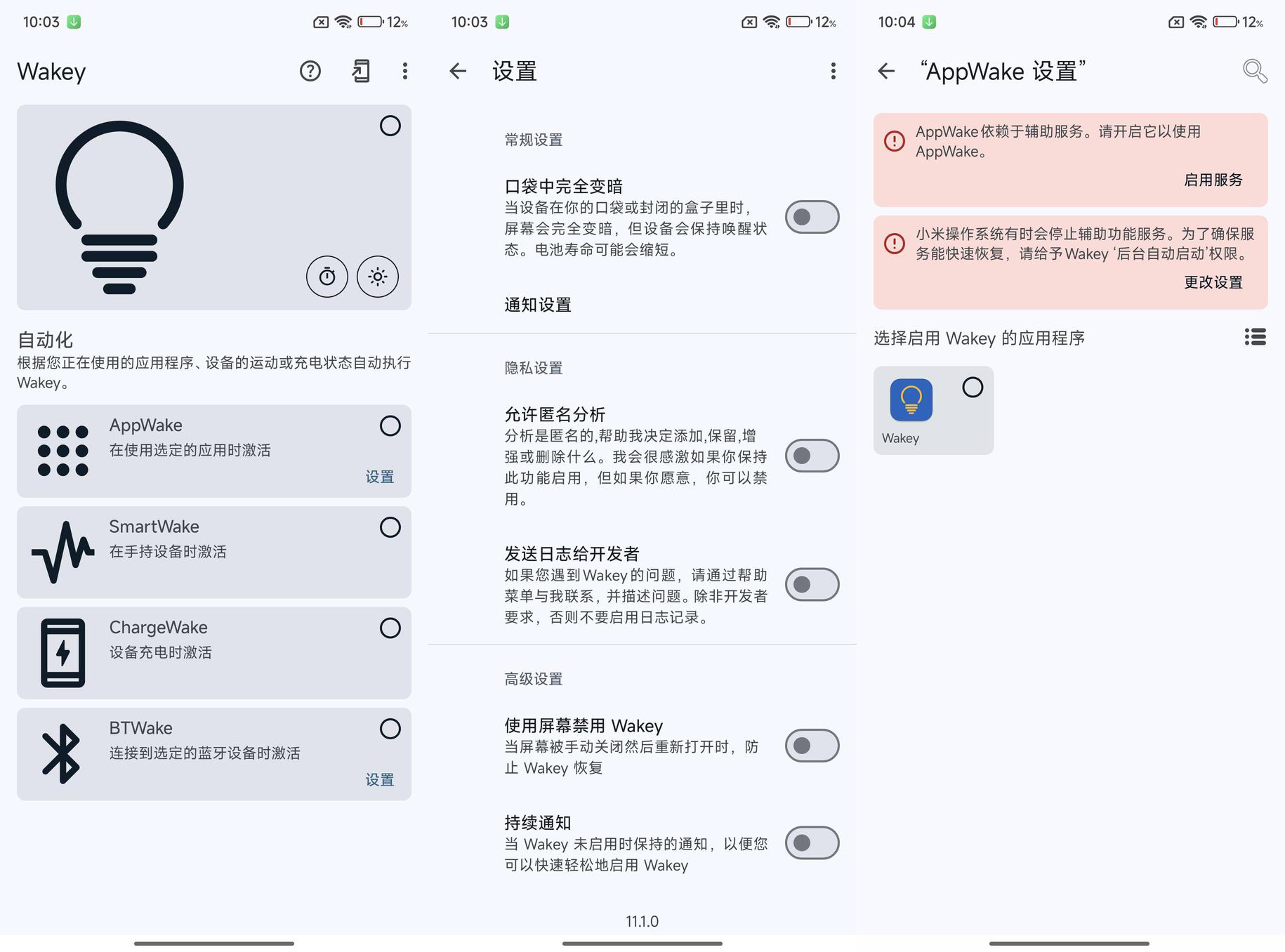Enable the SmartWake radio button
The image size is (1285, 952).
[x=390, y=527]
